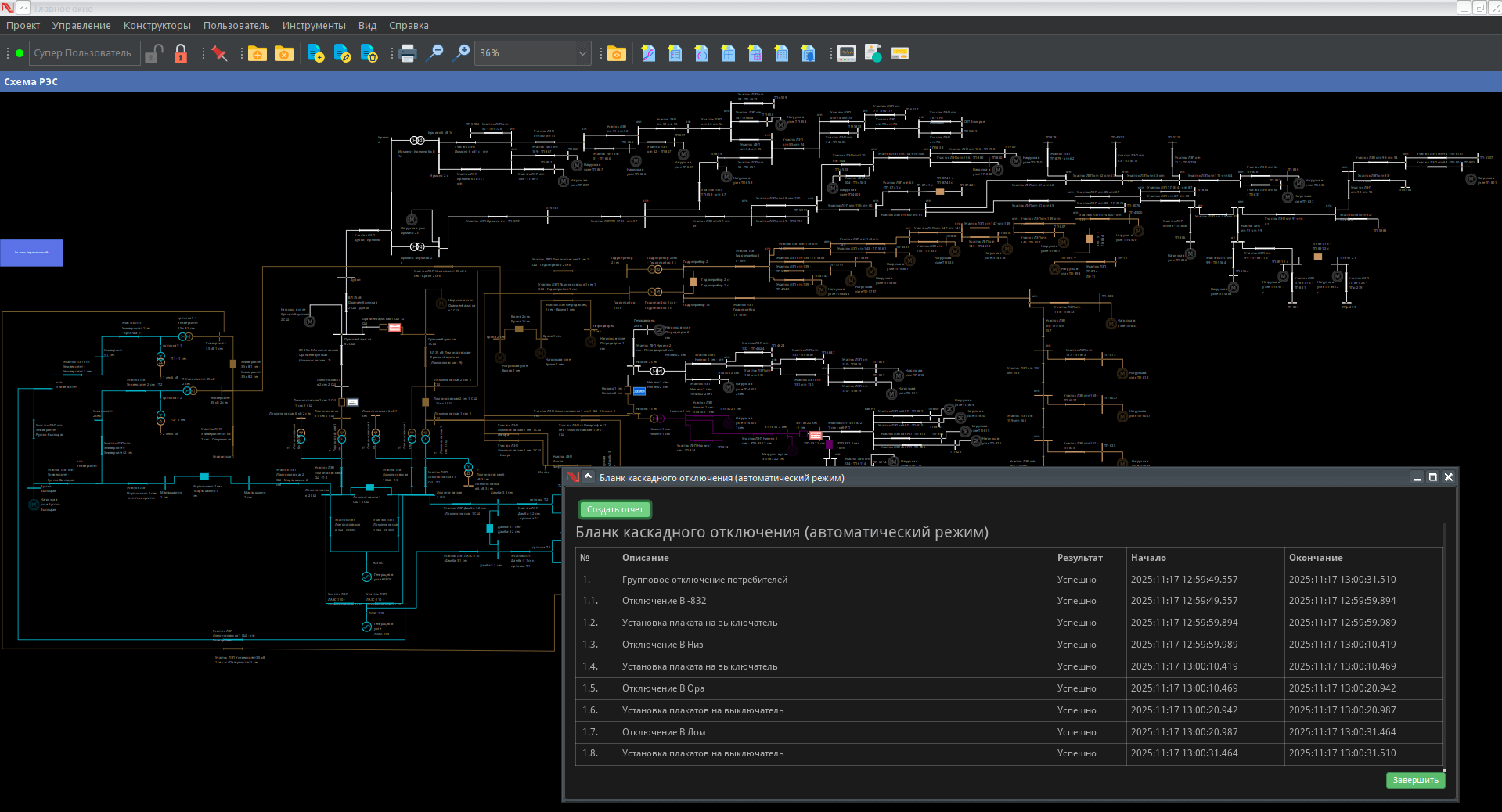Delete folder using the folder-with-cross icon
The width and height of the screenshot is (1502, 812).
[283, 53]
